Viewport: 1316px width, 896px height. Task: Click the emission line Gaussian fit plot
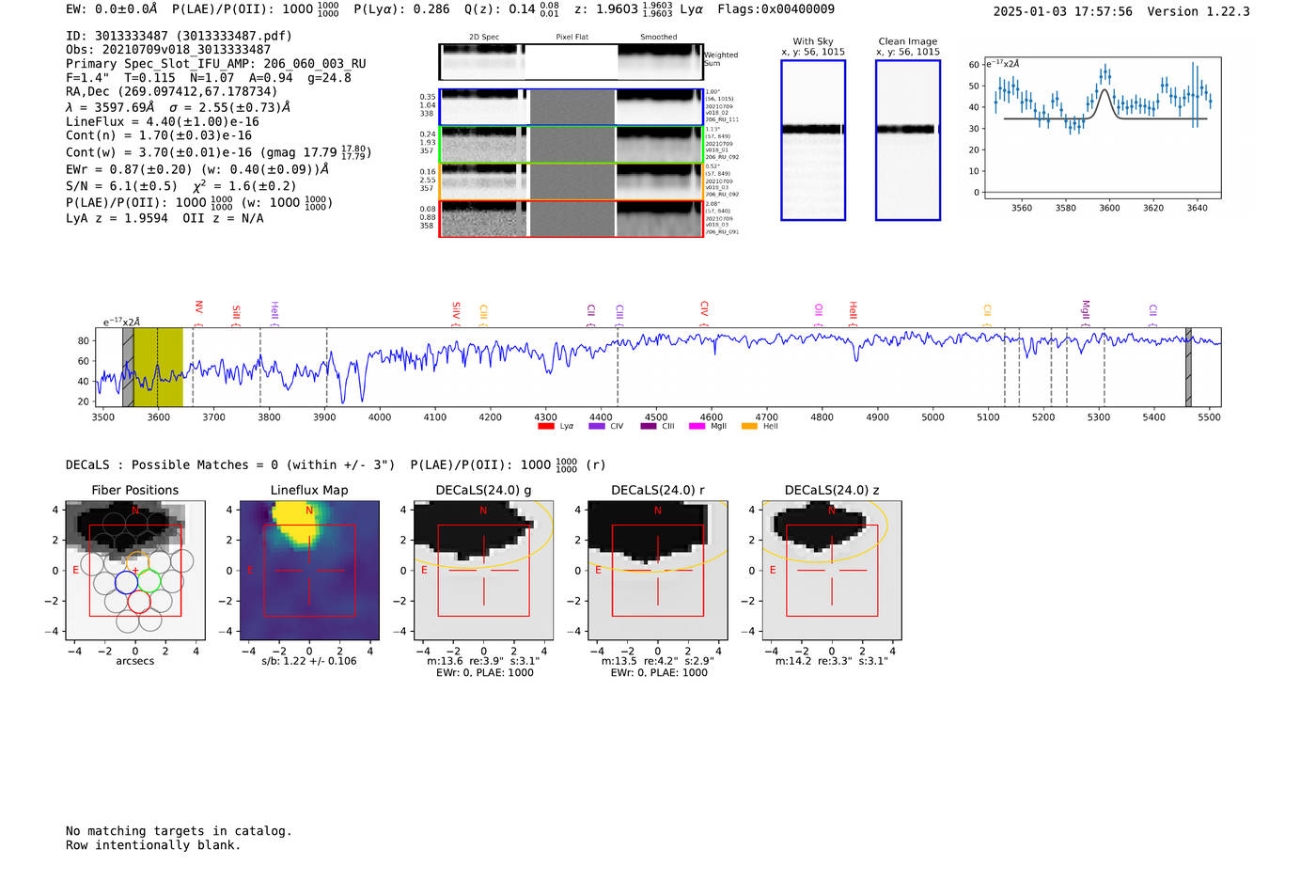tap(1102, 127)
